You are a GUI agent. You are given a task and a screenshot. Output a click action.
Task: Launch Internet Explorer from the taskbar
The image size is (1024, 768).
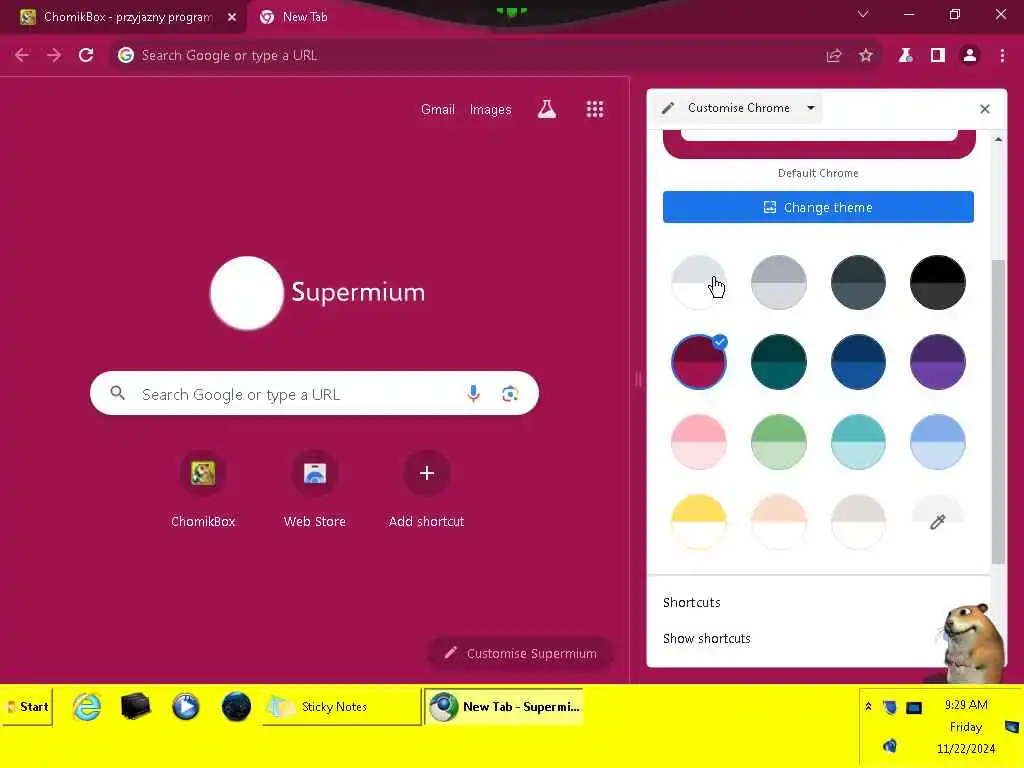[87, 707]
